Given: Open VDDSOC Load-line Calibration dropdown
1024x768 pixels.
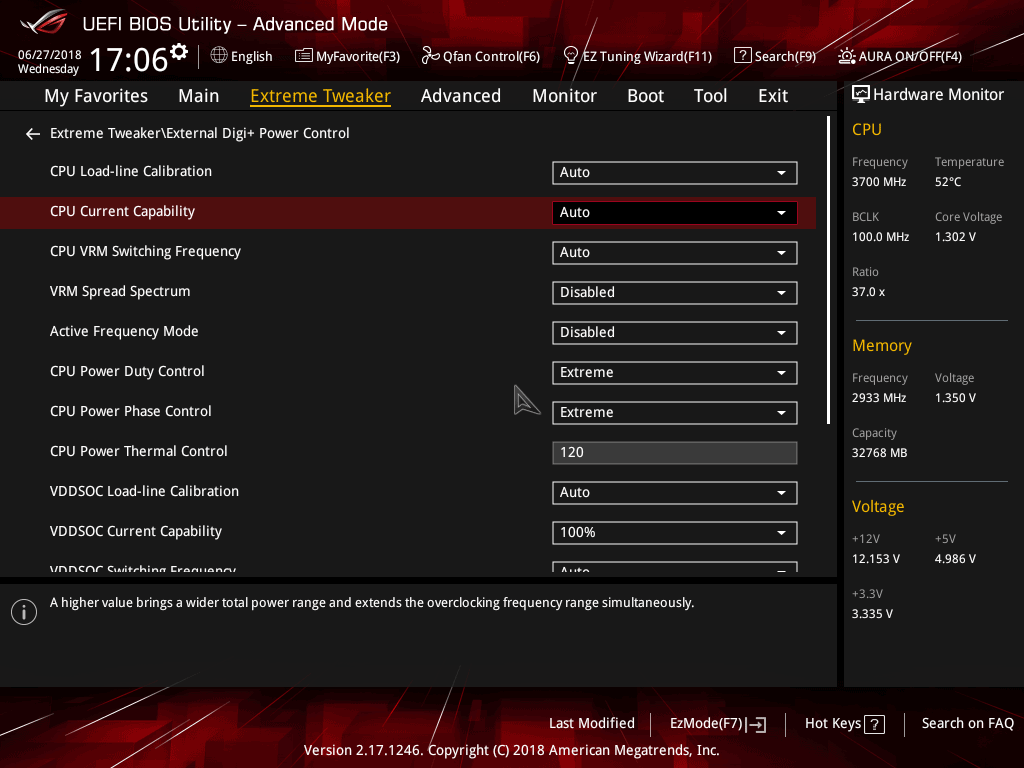Looking at the screenshot, I should pyautogui.click(x=675, y=492).
